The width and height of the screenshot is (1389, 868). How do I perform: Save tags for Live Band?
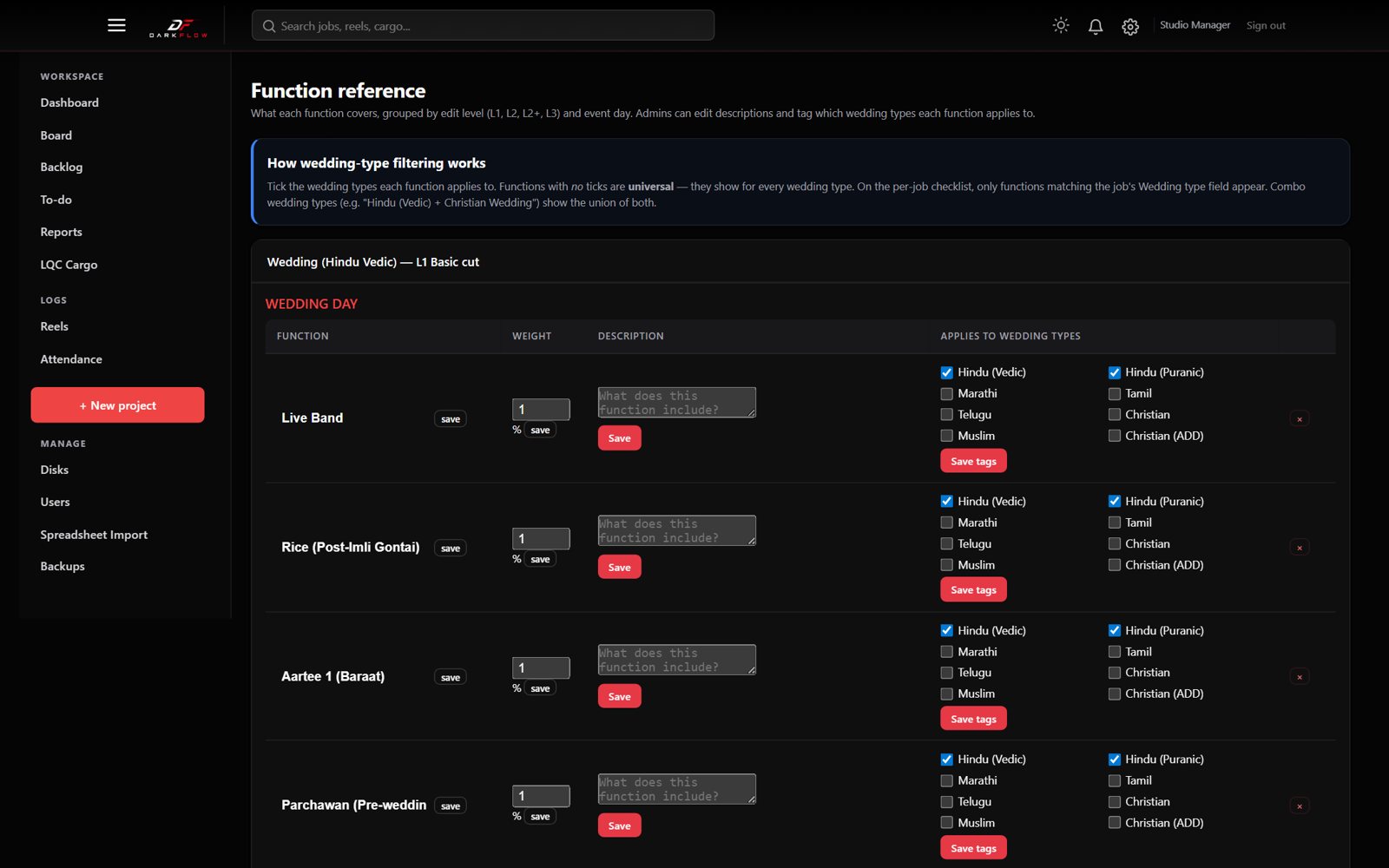click(x=973, y=461)
